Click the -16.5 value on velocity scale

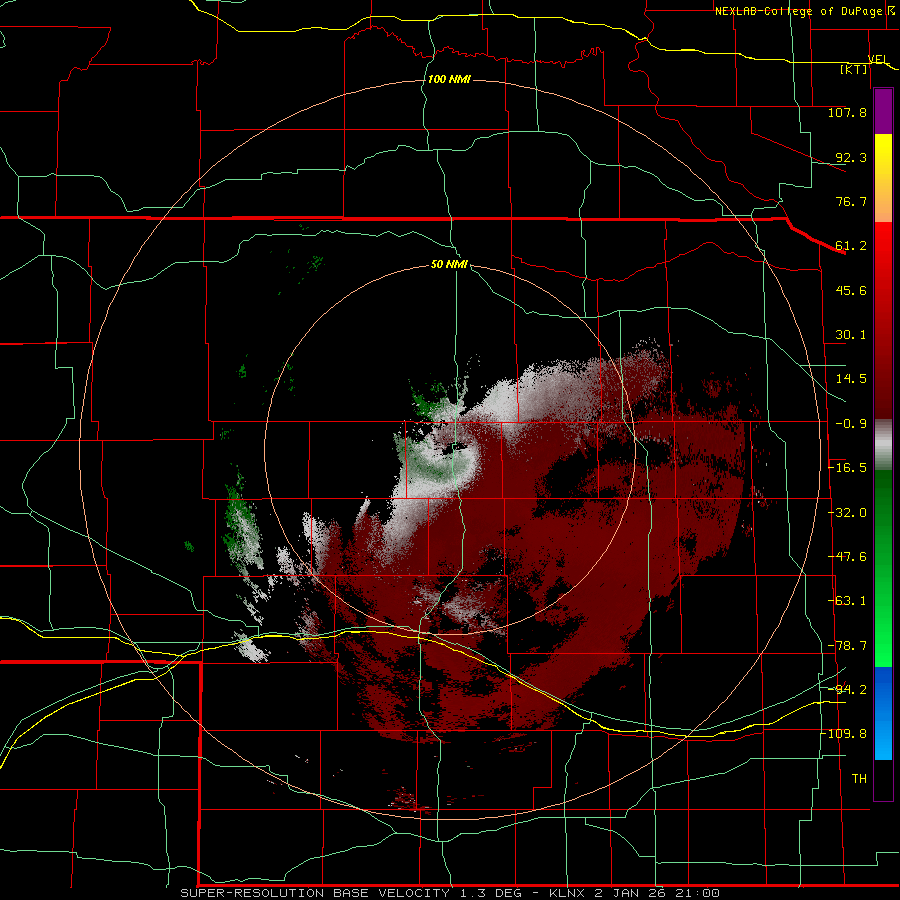point(847,468)
